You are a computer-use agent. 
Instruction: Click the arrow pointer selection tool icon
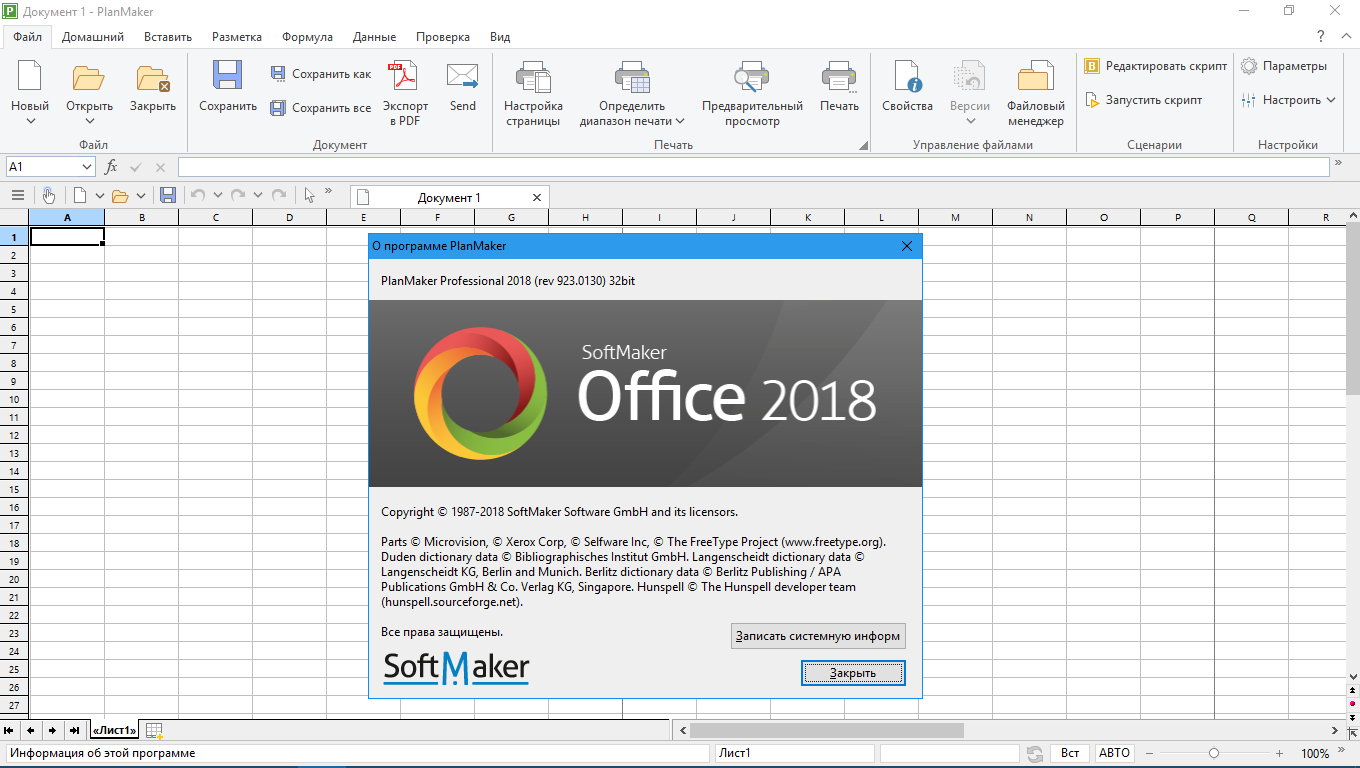pos(310,196)
